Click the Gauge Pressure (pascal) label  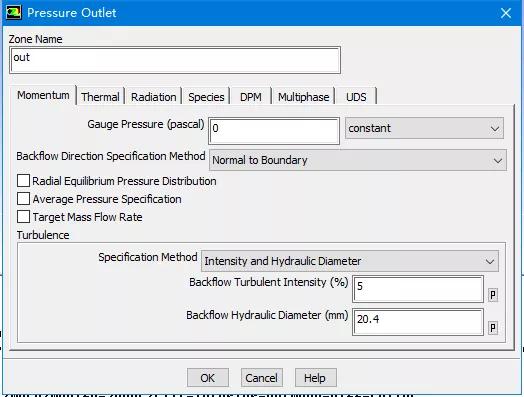(146, 124)
